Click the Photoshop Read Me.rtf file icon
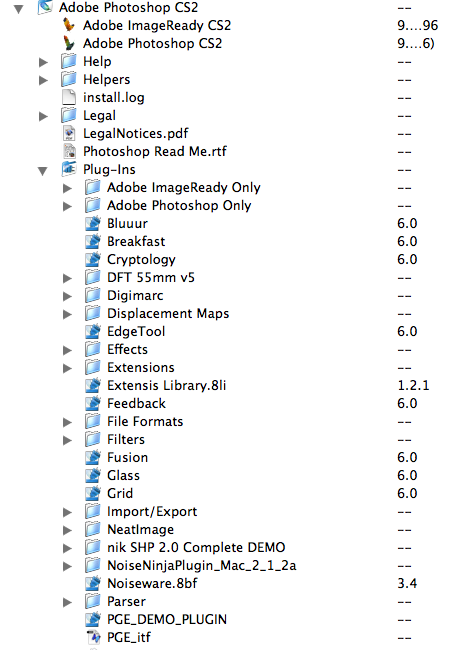The width and height of the screenshot is (452, 650). tap(69, 151)
